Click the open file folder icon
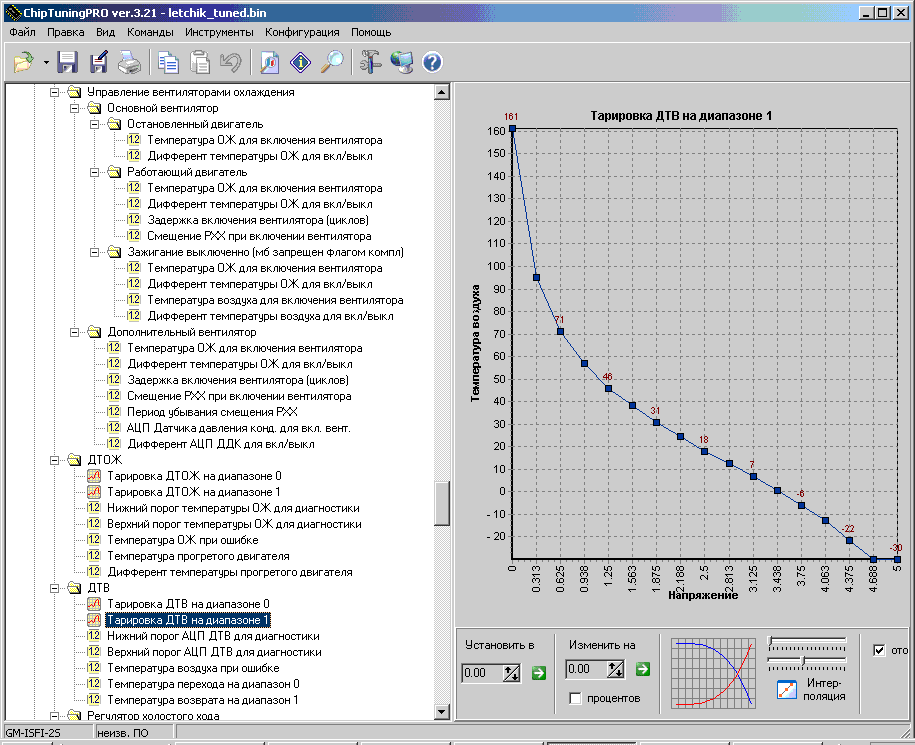This screenshot has height=745, width=915. 22,63
